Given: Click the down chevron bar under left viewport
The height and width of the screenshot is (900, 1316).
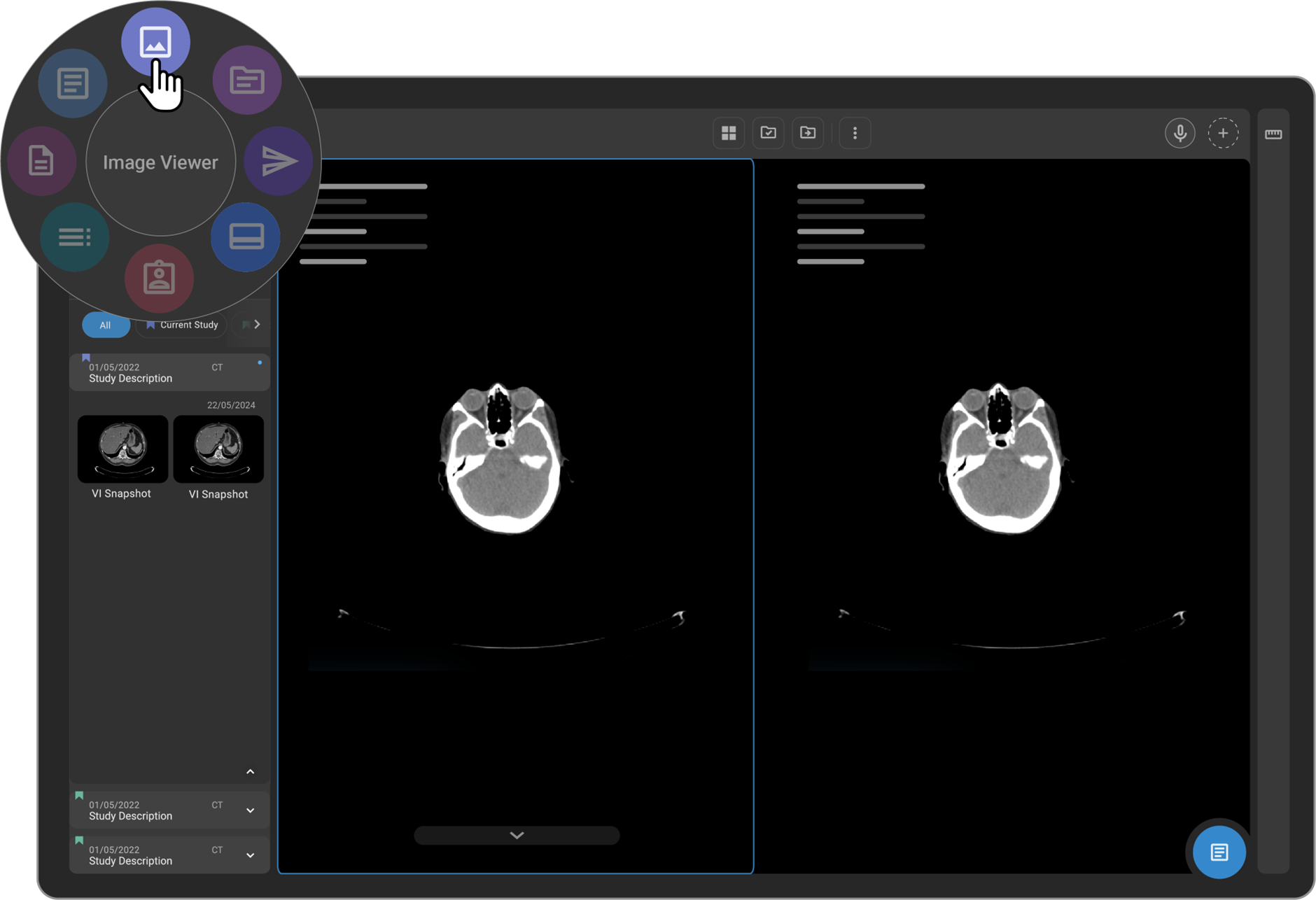Looking at the screenshot, I should 517,835.
